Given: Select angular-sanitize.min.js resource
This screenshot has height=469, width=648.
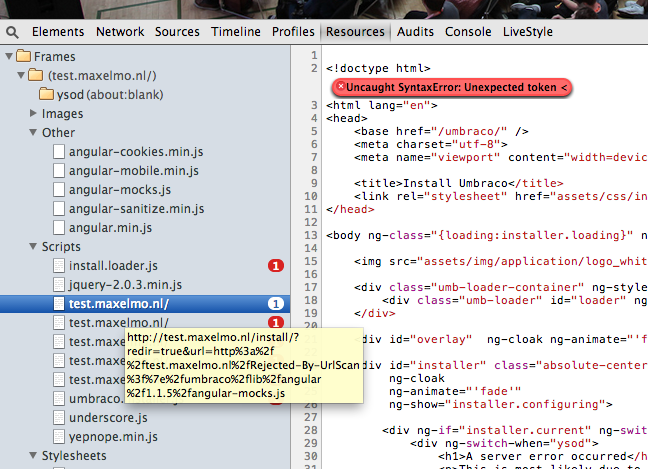Looking at the screenshot, I should click(x=136, y=209).
